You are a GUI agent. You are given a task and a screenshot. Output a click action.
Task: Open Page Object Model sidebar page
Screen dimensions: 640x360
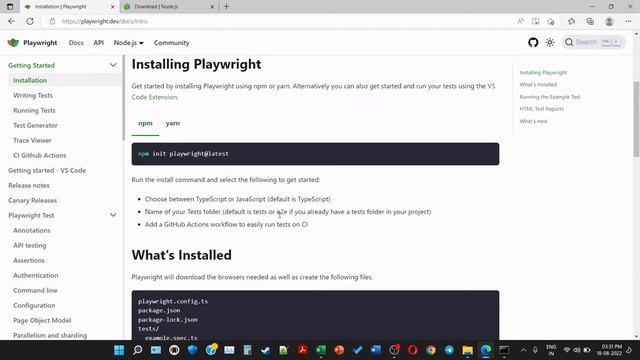click(42, 320)
